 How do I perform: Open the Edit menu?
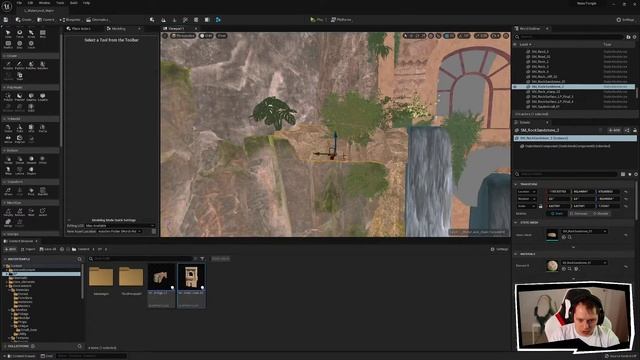[x=30, y=3]
